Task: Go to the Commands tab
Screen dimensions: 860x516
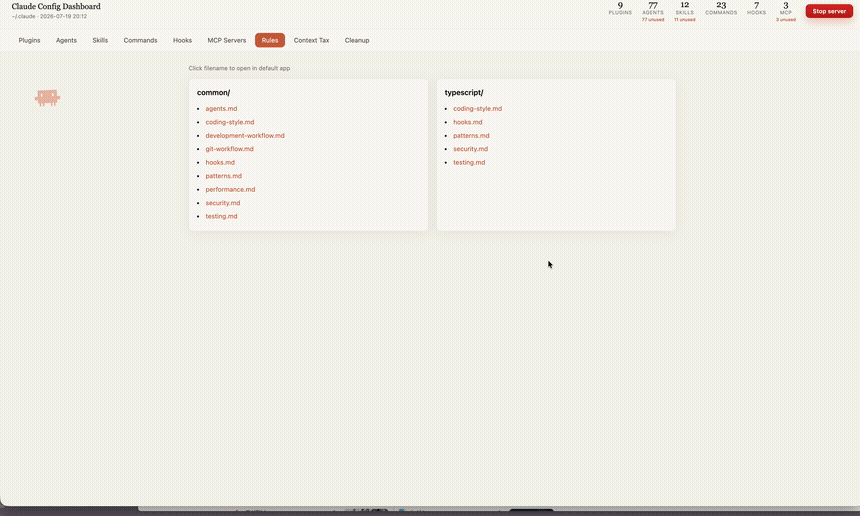Action: (140, 40)
